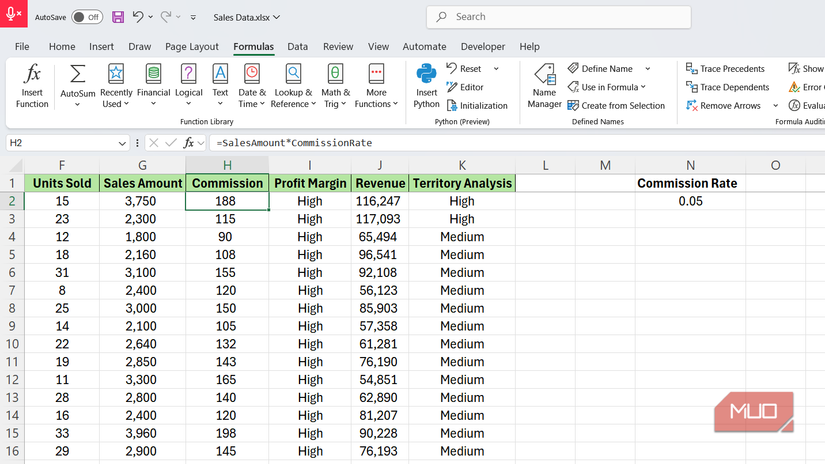
Task: Click the Insert Python icon
Action: pos(426,73)
